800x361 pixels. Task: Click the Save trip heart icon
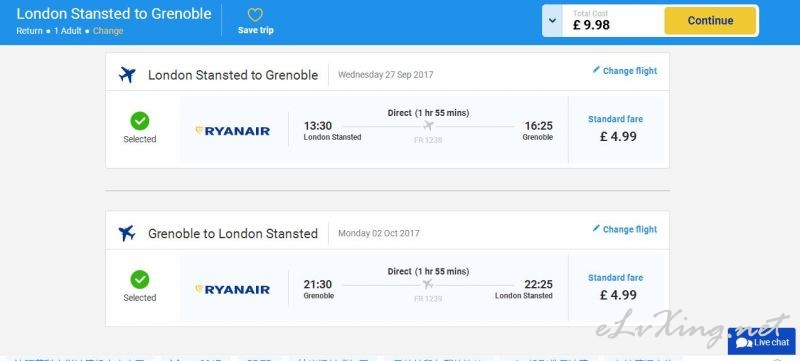(255, 15)
